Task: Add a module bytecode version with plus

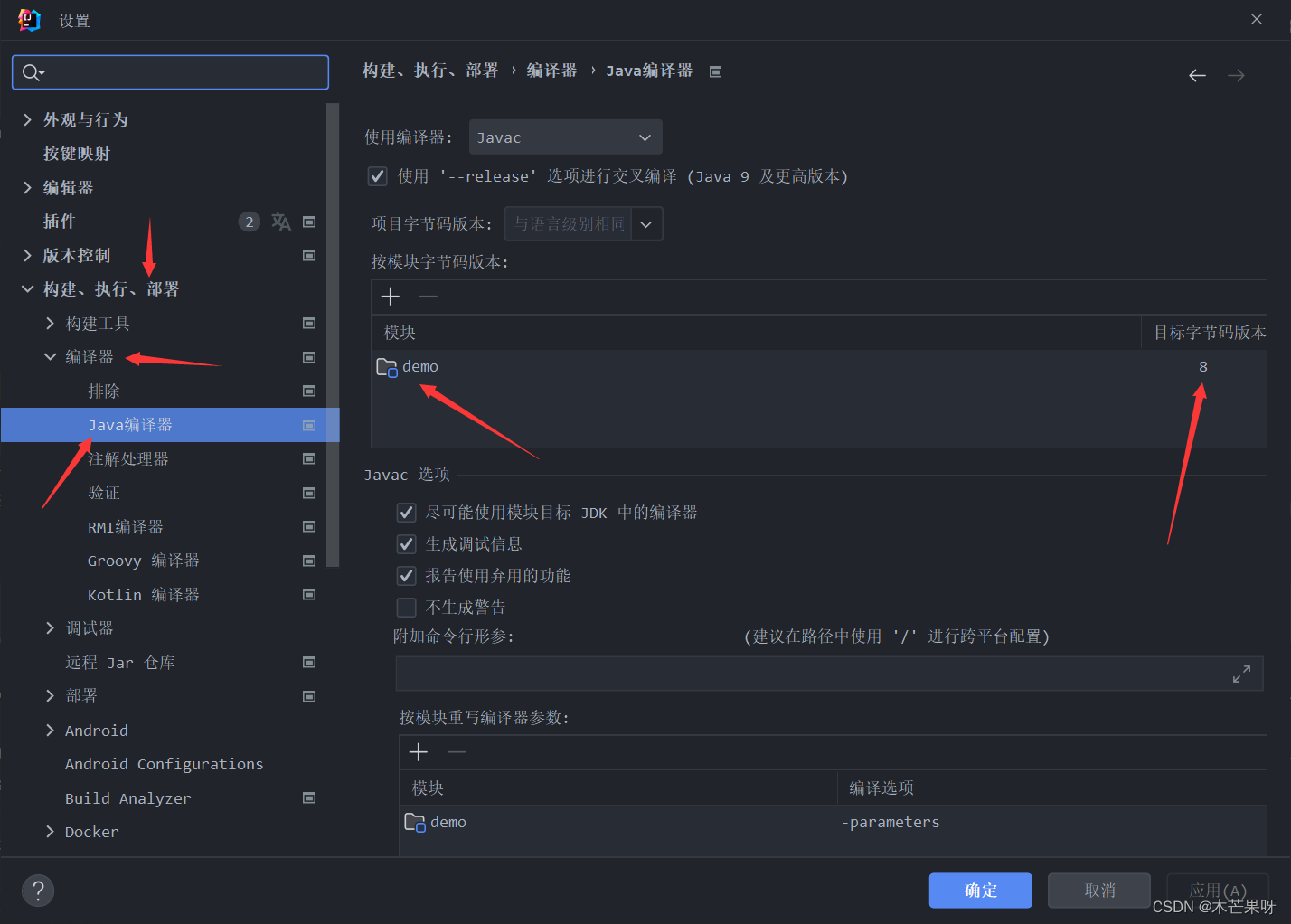Action: [391, 297]
